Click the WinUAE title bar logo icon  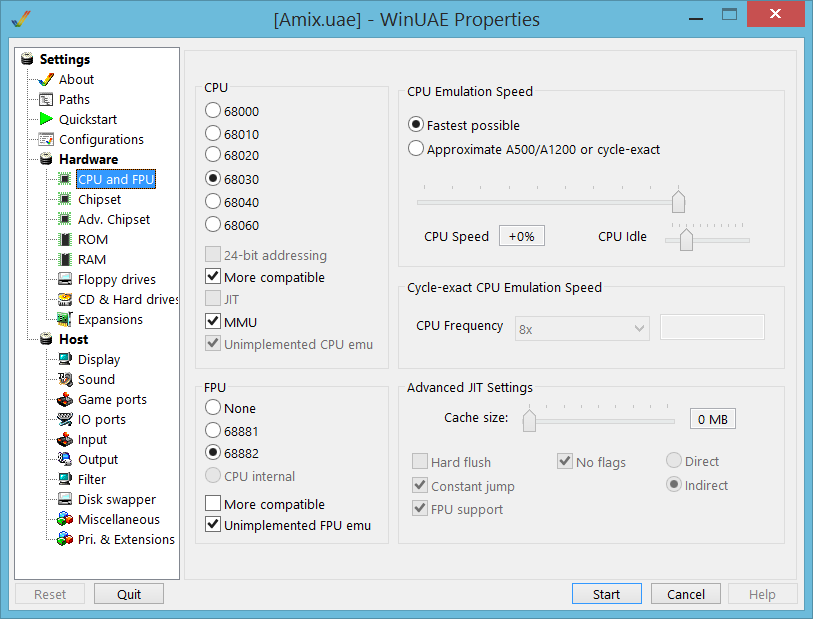click(21, 19)
